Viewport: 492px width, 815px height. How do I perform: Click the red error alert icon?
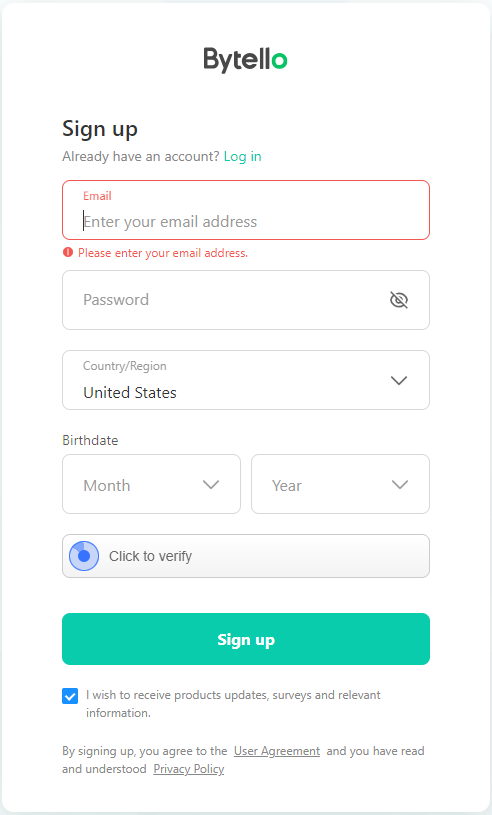68,253
